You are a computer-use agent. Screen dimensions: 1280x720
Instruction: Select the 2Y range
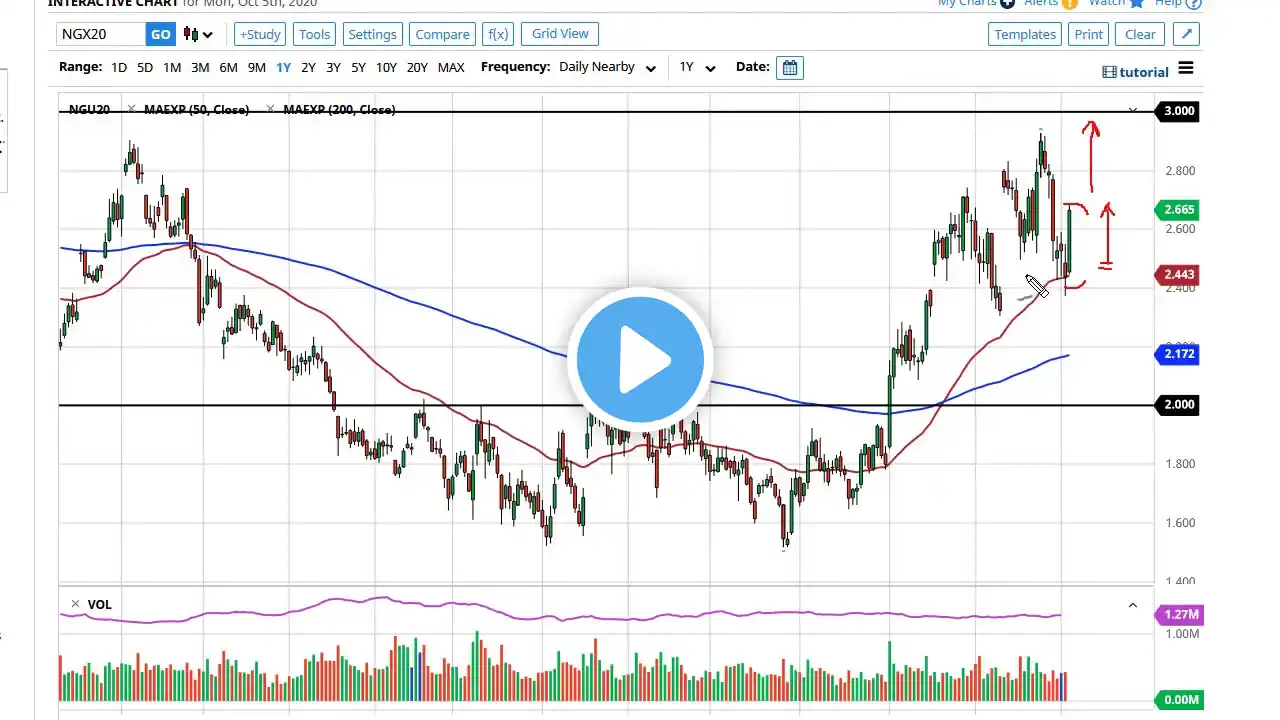[x=308, y=67]
